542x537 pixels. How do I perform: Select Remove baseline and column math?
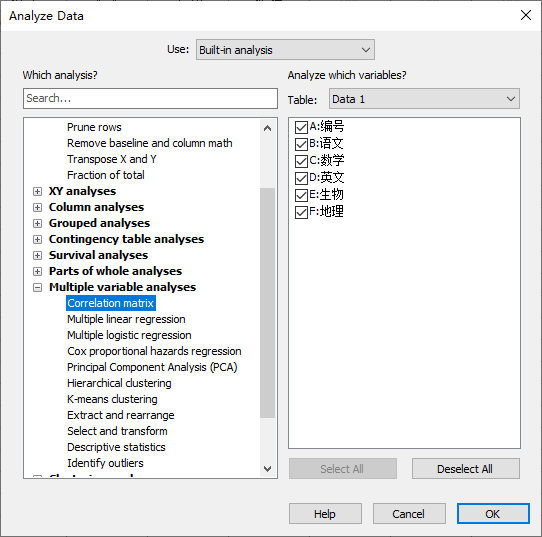click(x=150, y=143)
